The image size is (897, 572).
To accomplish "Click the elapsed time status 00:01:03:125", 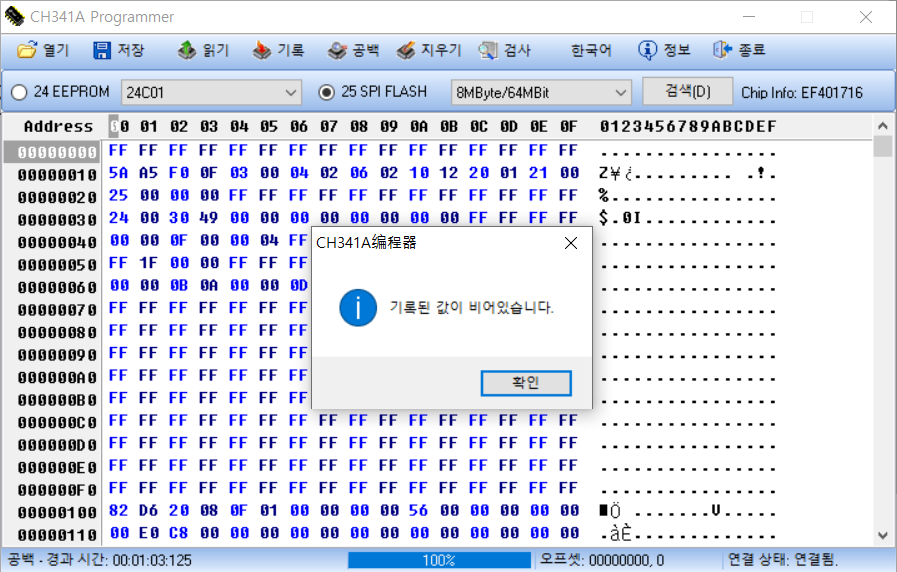I will pyautogui.click(x=152, y=560).
